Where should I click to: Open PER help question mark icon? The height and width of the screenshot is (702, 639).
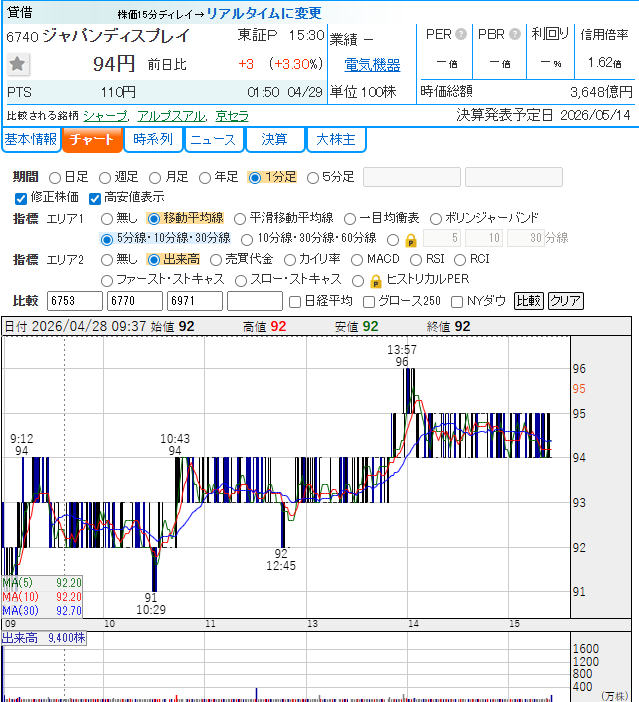click(x=461, y=34)
